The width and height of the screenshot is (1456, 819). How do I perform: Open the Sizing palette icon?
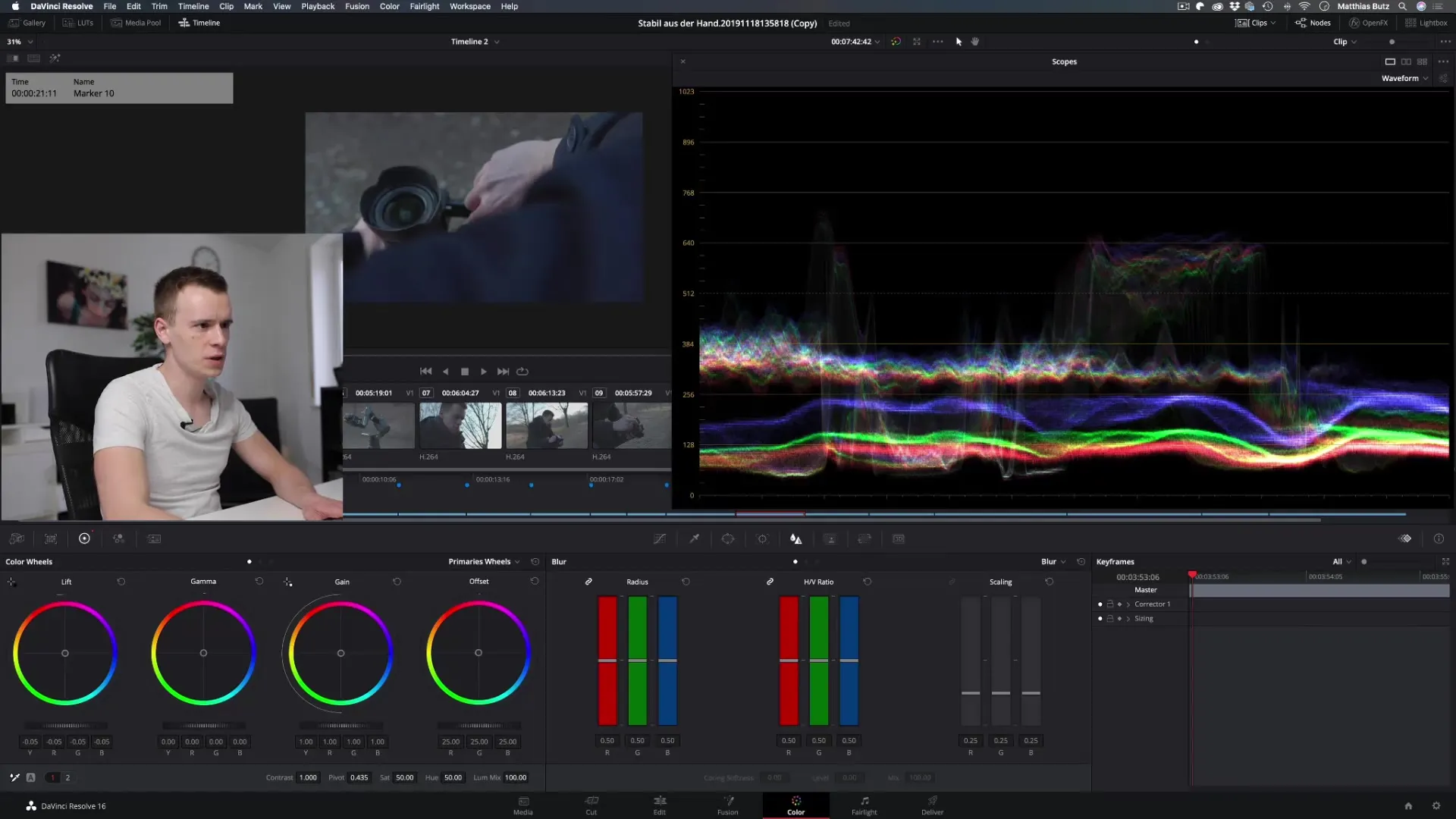[864, 538]
